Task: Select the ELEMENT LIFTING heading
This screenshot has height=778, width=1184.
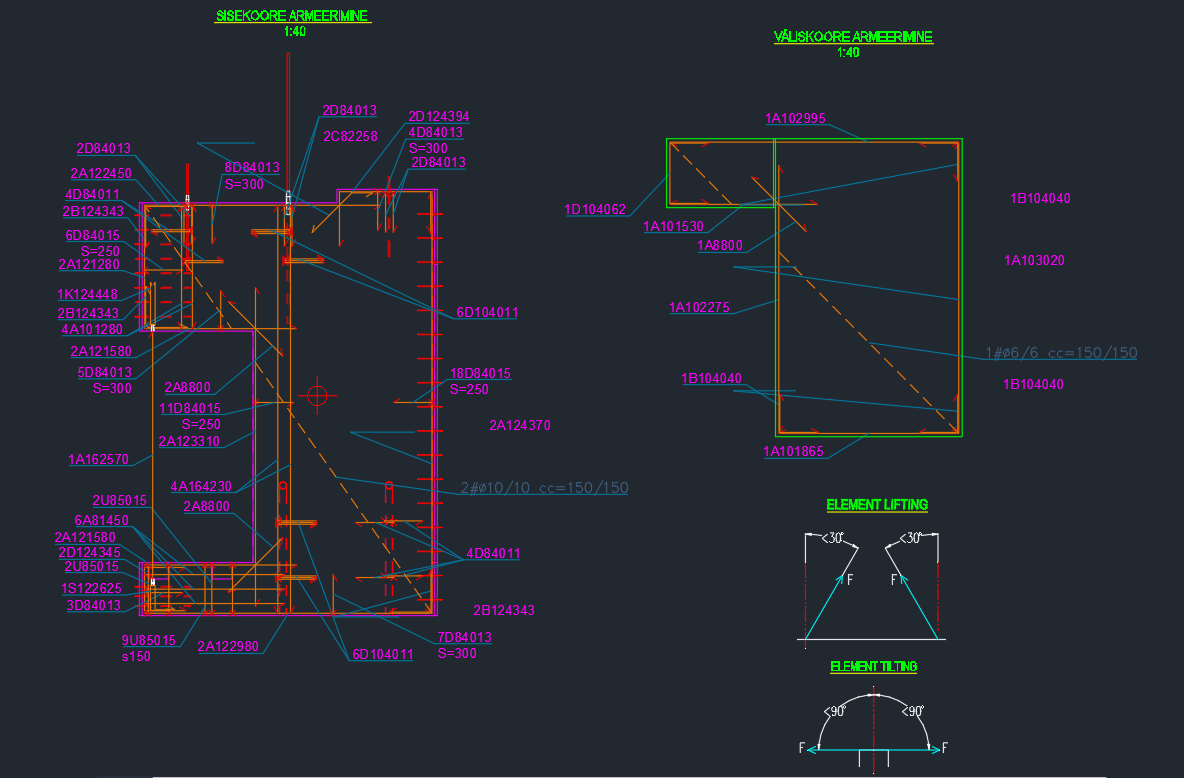Action: pos(877,505)
